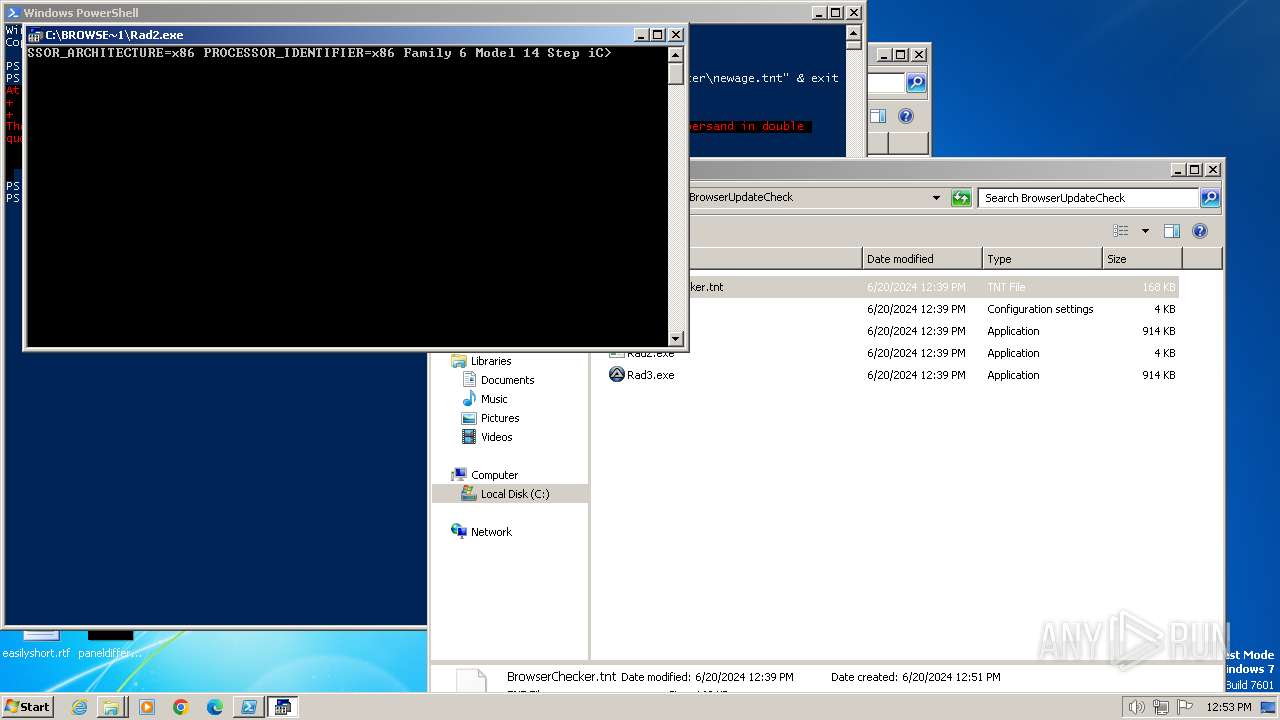Click the BrowserChecker.tnt details pane thumbnail

471,681
